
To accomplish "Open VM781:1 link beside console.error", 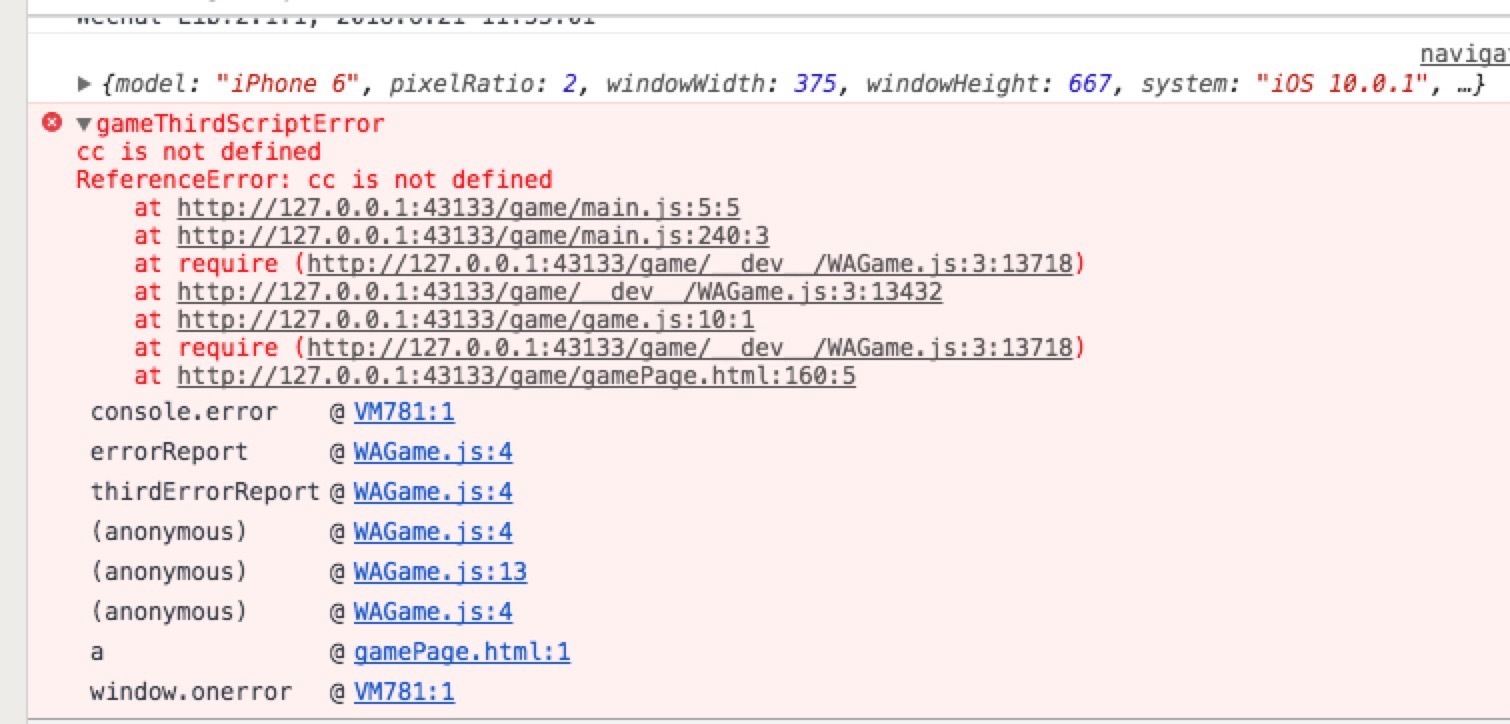I will tap(404, 412).
